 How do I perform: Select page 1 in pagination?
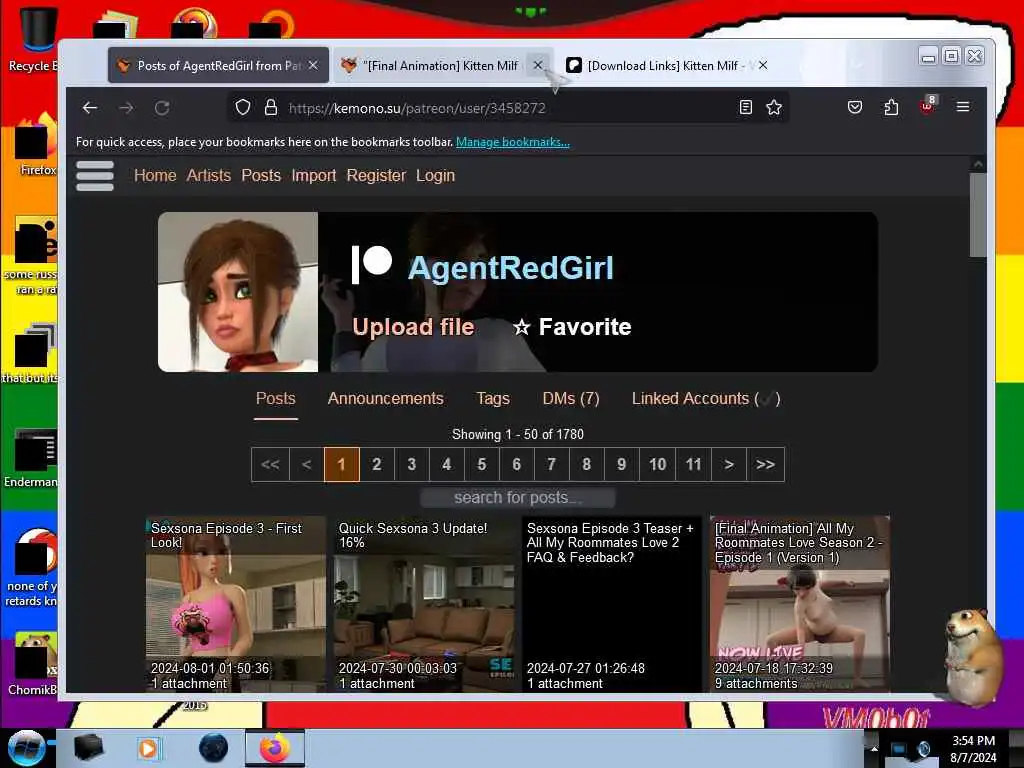(341, 464)
